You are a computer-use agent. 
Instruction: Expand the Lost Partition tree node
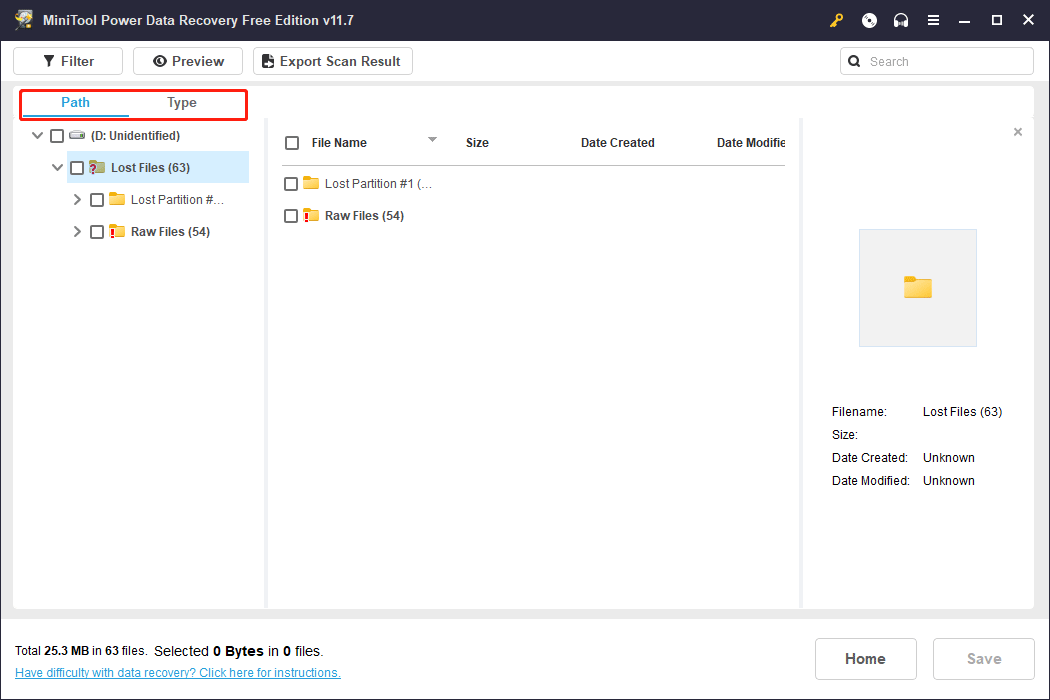point(77,200)
